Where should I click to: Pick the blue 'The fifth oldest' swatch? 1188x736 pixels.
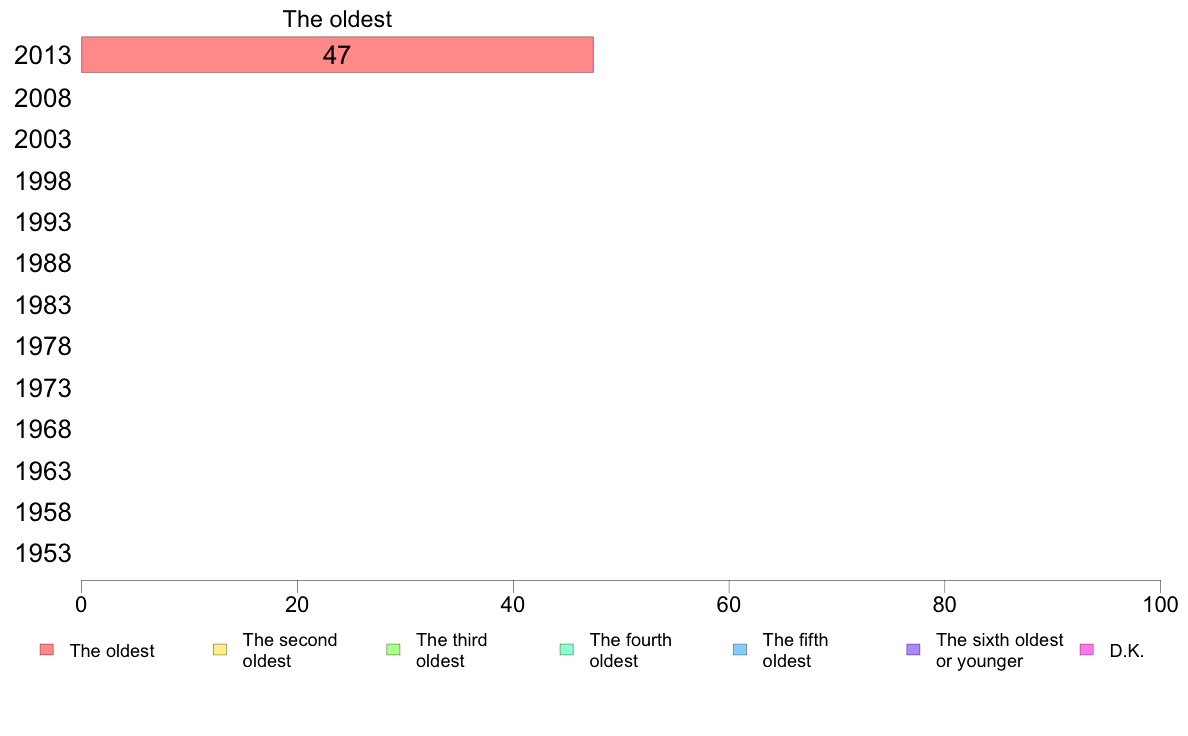point(740,650)
